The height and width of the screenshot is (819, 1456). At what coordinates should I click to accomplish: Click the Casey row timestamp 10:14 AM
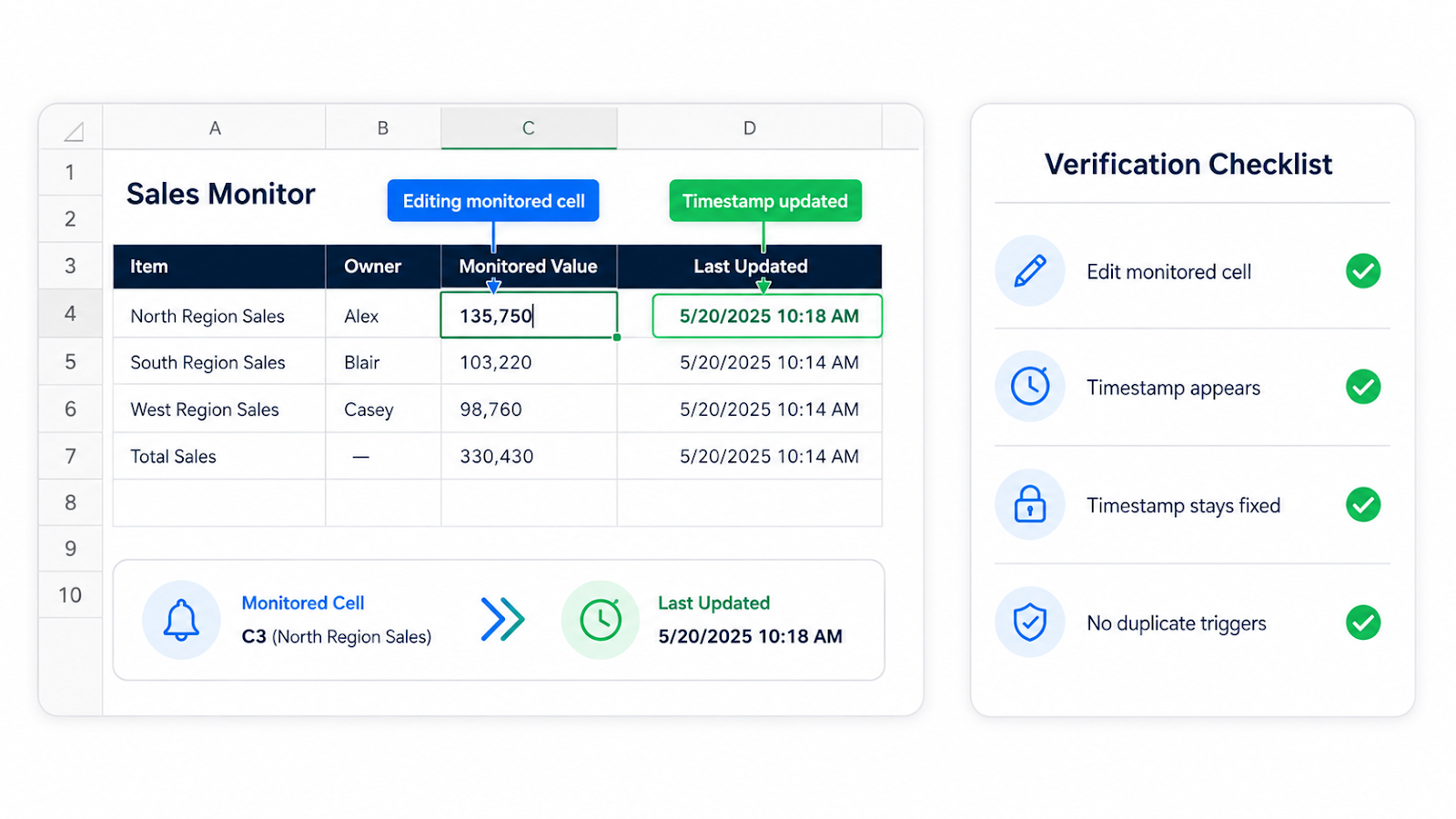(x=750, y=409)
